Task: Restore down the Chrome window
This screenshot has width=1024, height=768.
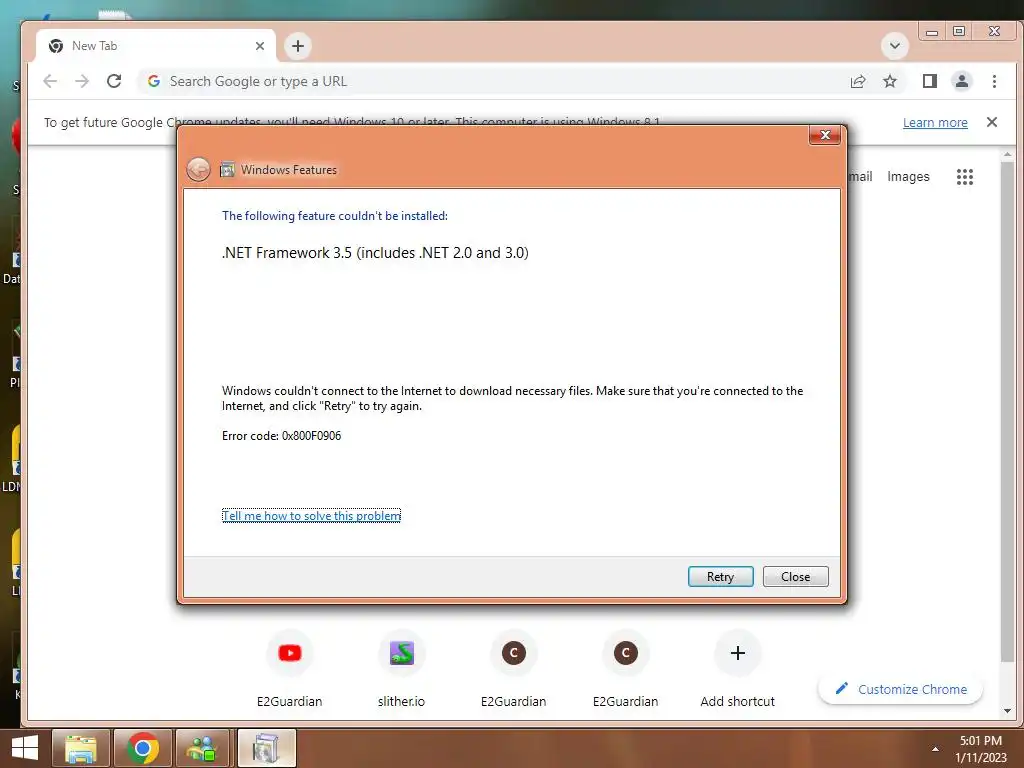Action: [959, 32]
